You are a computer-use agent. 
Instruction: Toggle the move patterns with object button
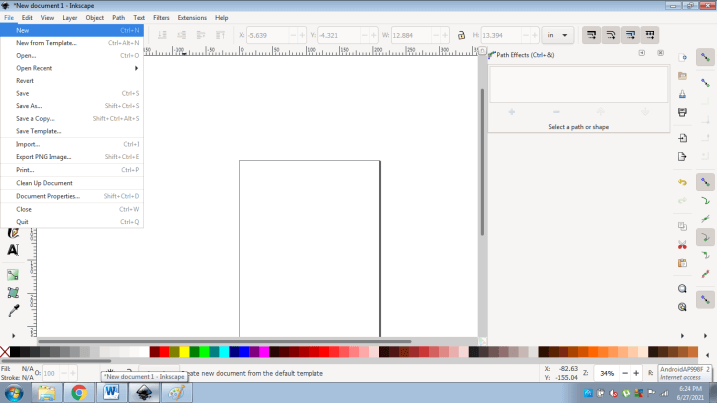[x=650, y=35]
